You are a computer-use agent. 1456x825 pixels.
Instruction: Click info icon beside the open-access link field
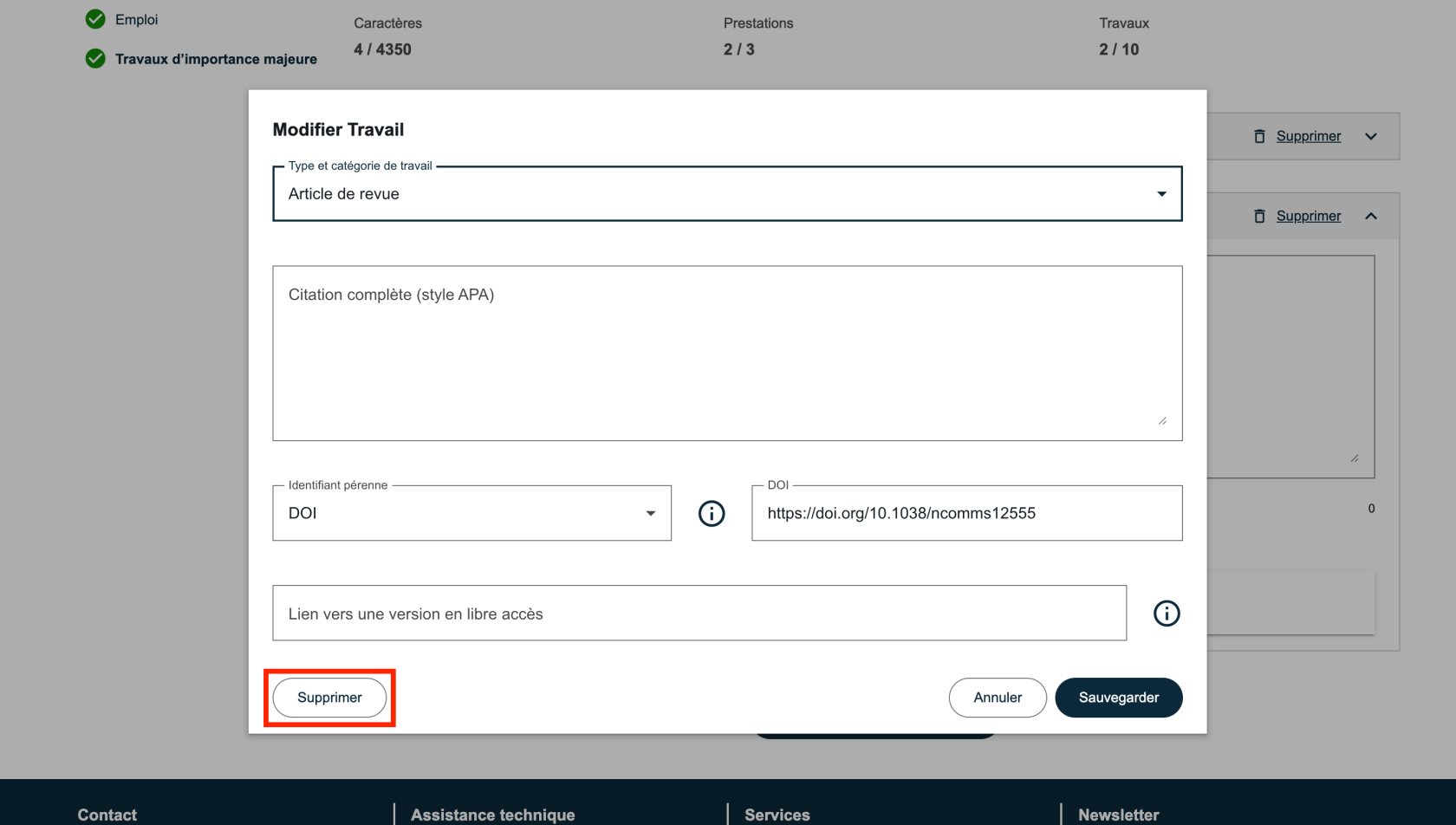pos(1167,614)
